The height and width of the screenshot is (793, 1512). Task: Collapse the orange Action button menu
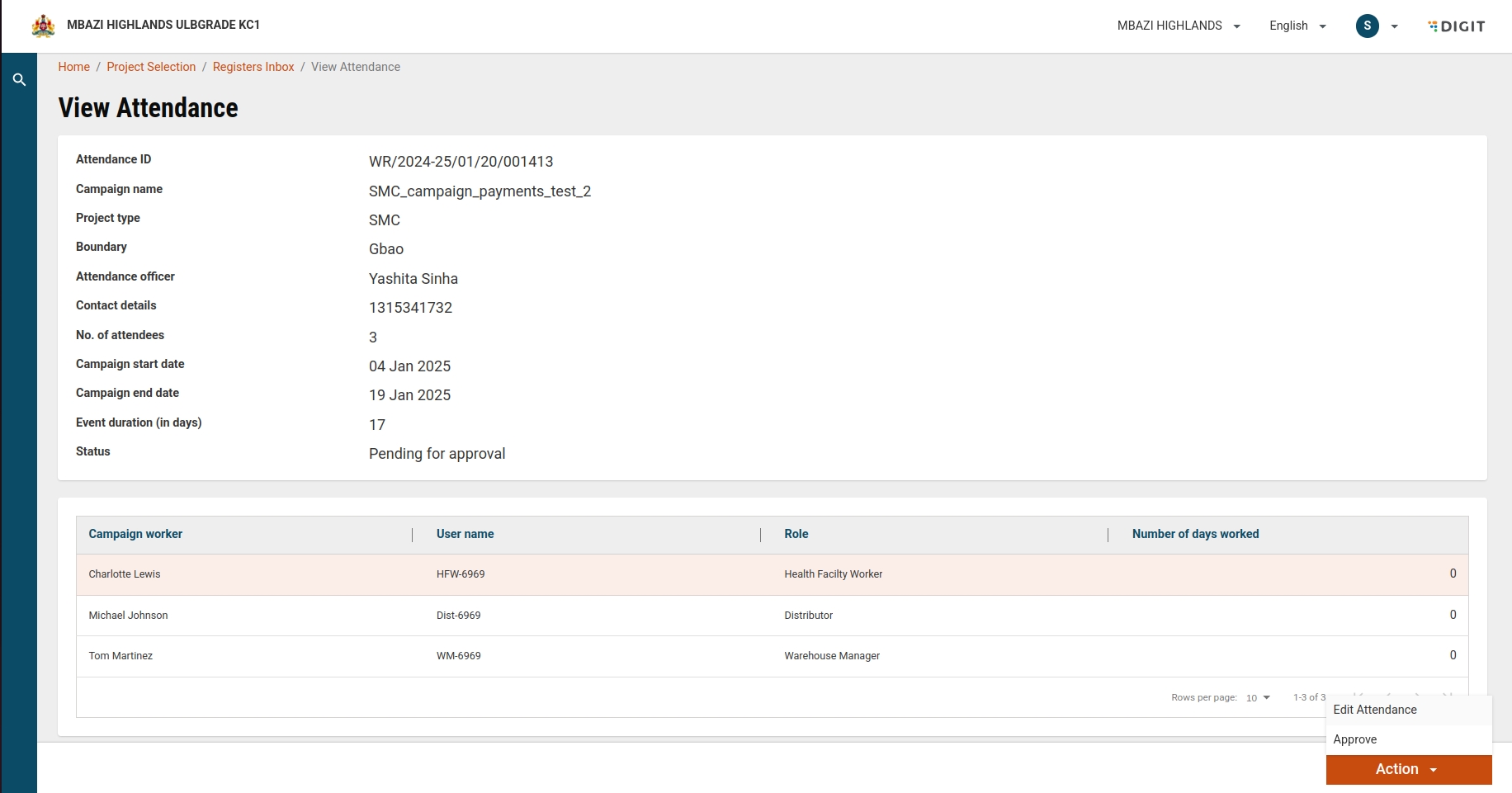click(x=1408, y=769)
